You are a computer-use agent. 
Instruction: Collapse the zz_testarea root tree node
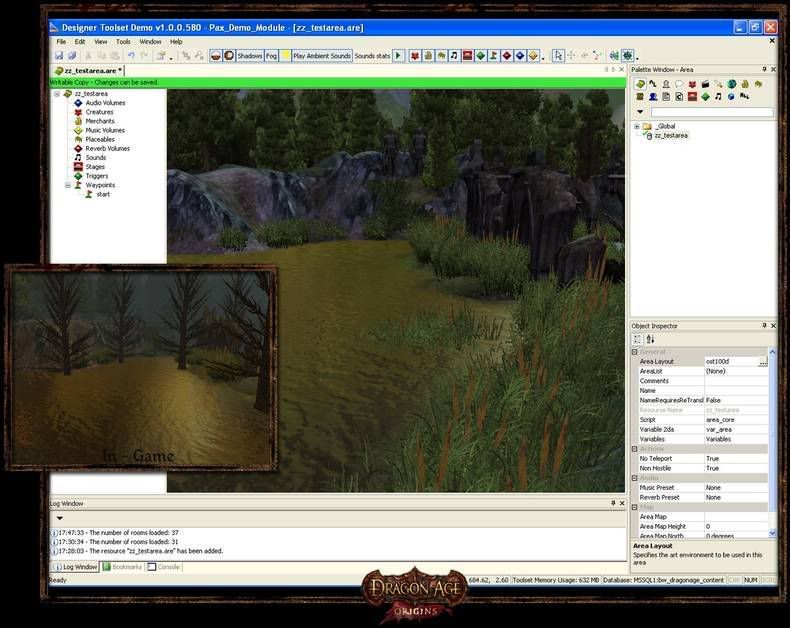pyautogui.click(x=57, y=94)
